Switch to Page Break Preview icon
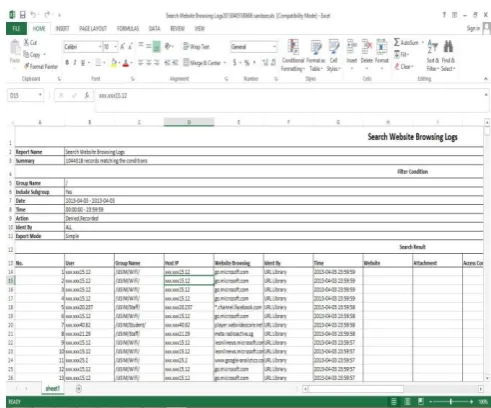The width and height of the screenshot is (491, 408). pyautogui.click(x=421, y=402)
